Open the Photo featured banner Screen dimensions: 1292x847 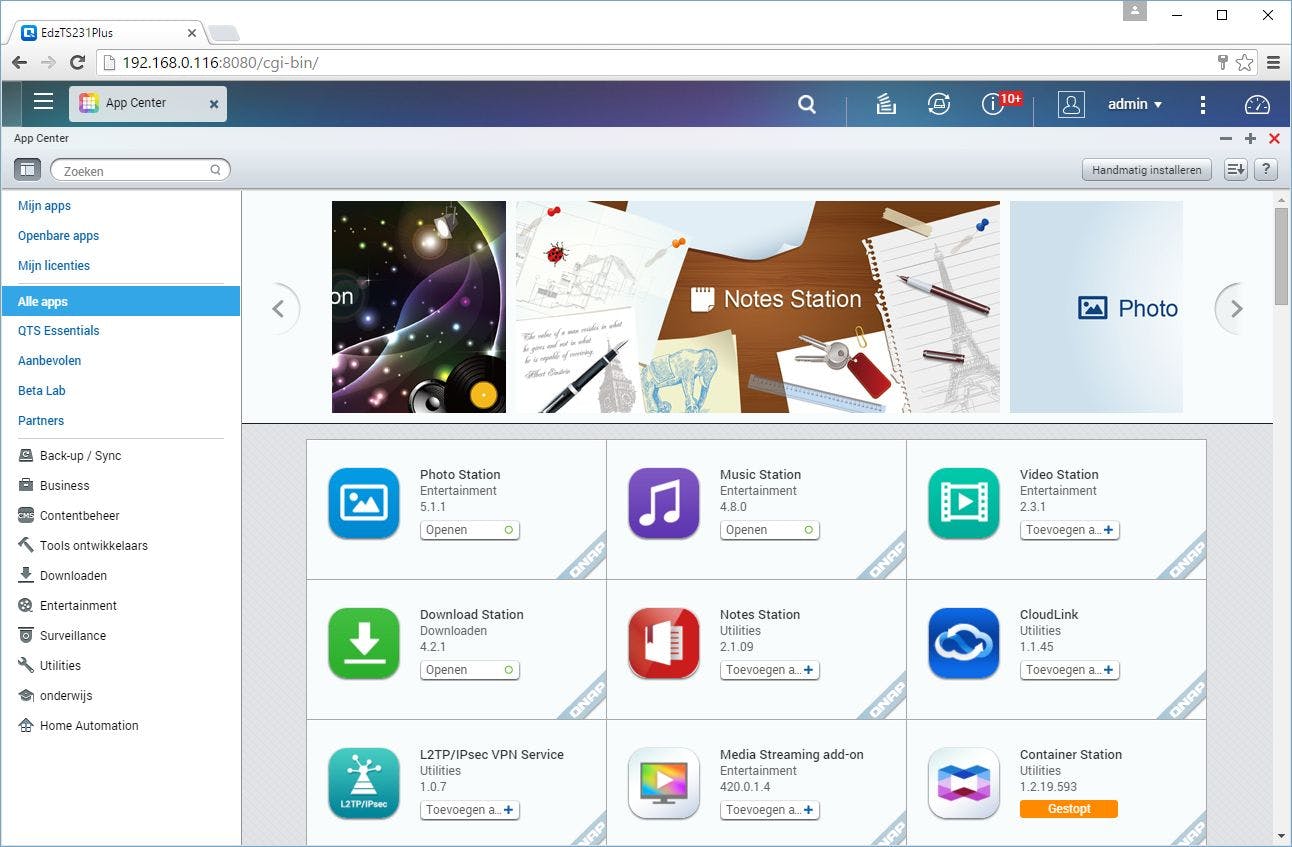pos(1096,307)
